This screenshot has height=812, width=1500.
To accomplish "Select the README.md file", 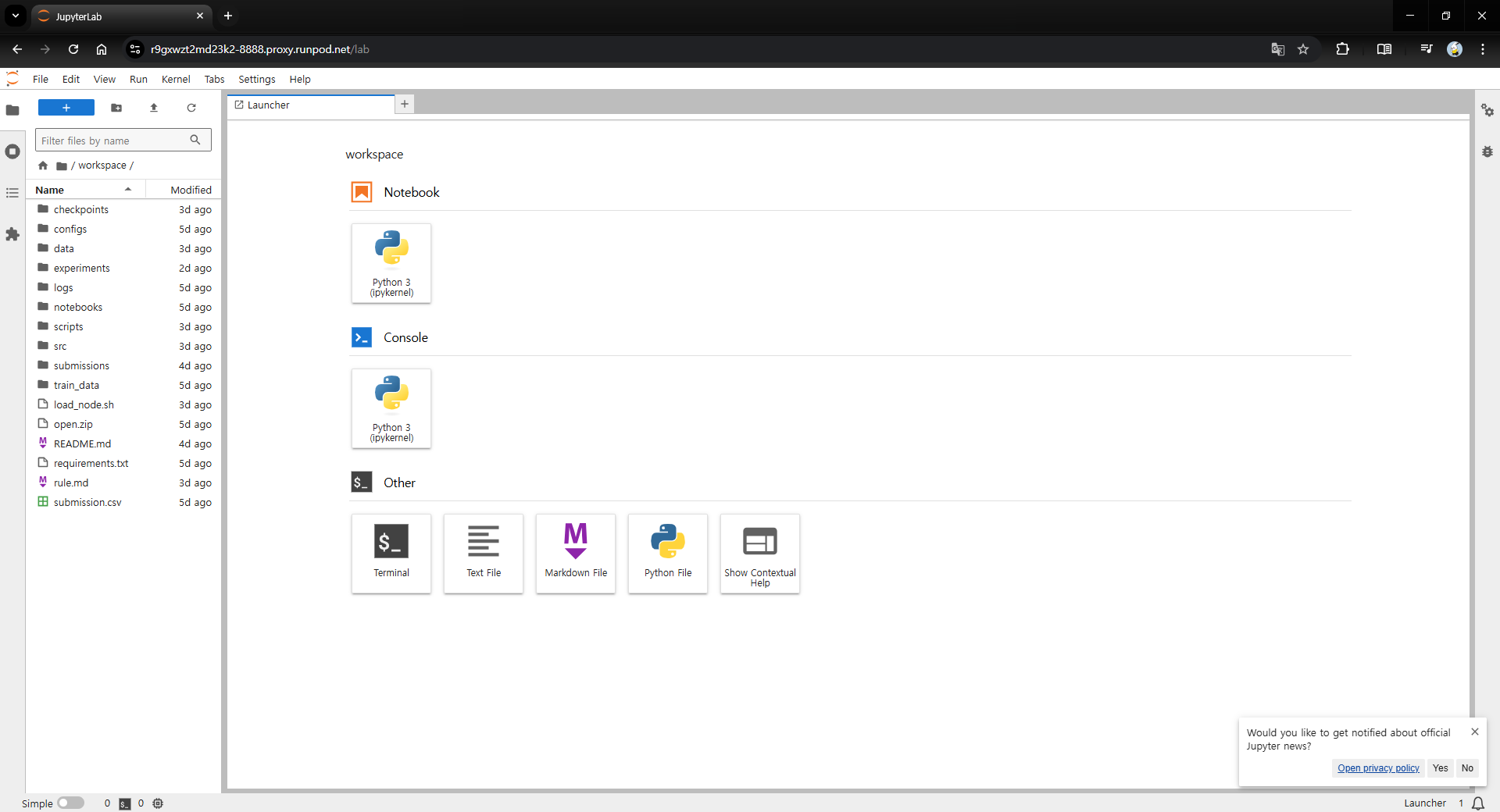I will 123,443.
